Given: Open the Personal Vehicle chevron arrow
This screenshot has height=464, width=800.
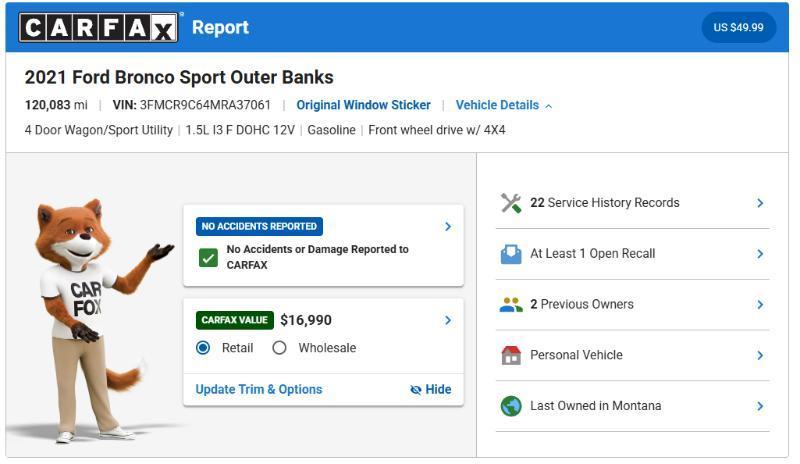Looking at the screenshot, I should click(760, 355).
